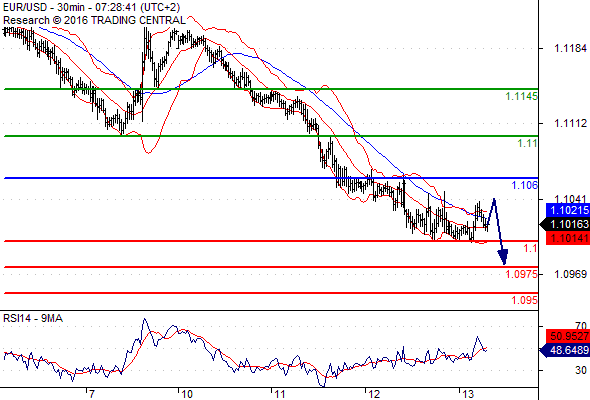Click the RSI14 - 9MA indicator title
590x400 pixels.
coord(33,319)
